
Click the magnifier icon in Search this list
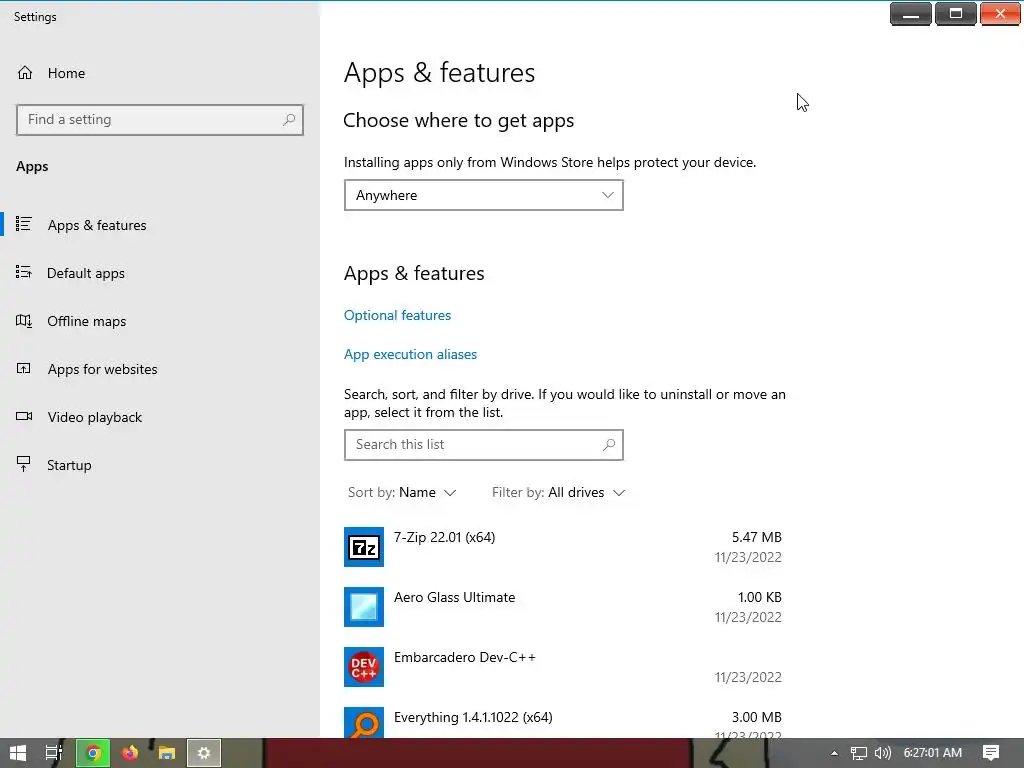(609, 445)
